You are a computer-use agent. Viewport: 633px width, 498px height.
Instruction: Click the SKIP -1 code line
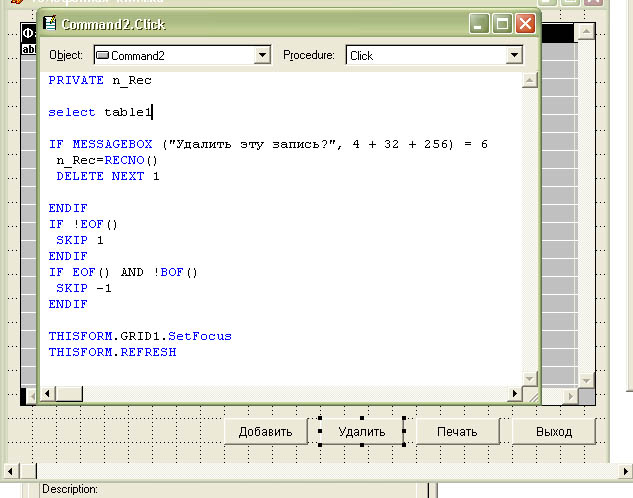click(84, 288)
